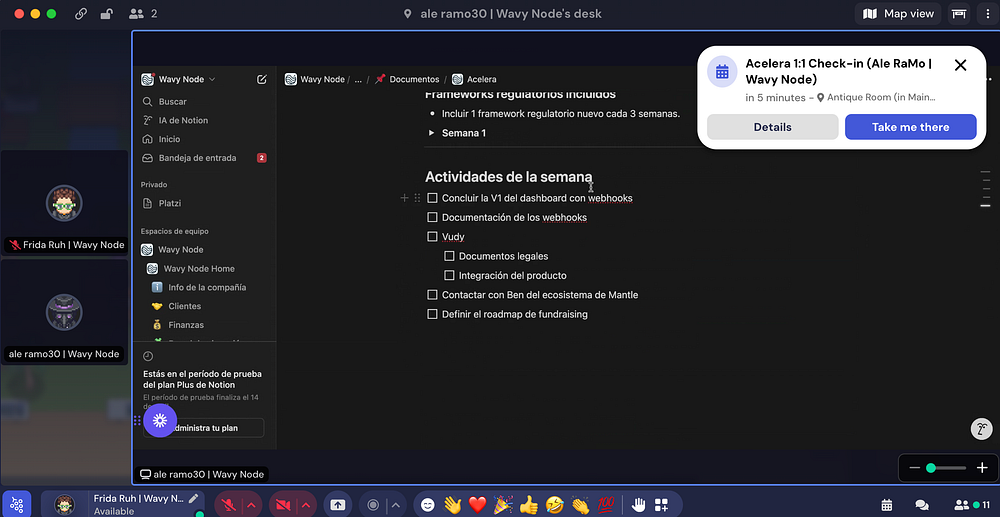
Task: Click Documentos in the breadcrumb
Action: pos(408,79)
